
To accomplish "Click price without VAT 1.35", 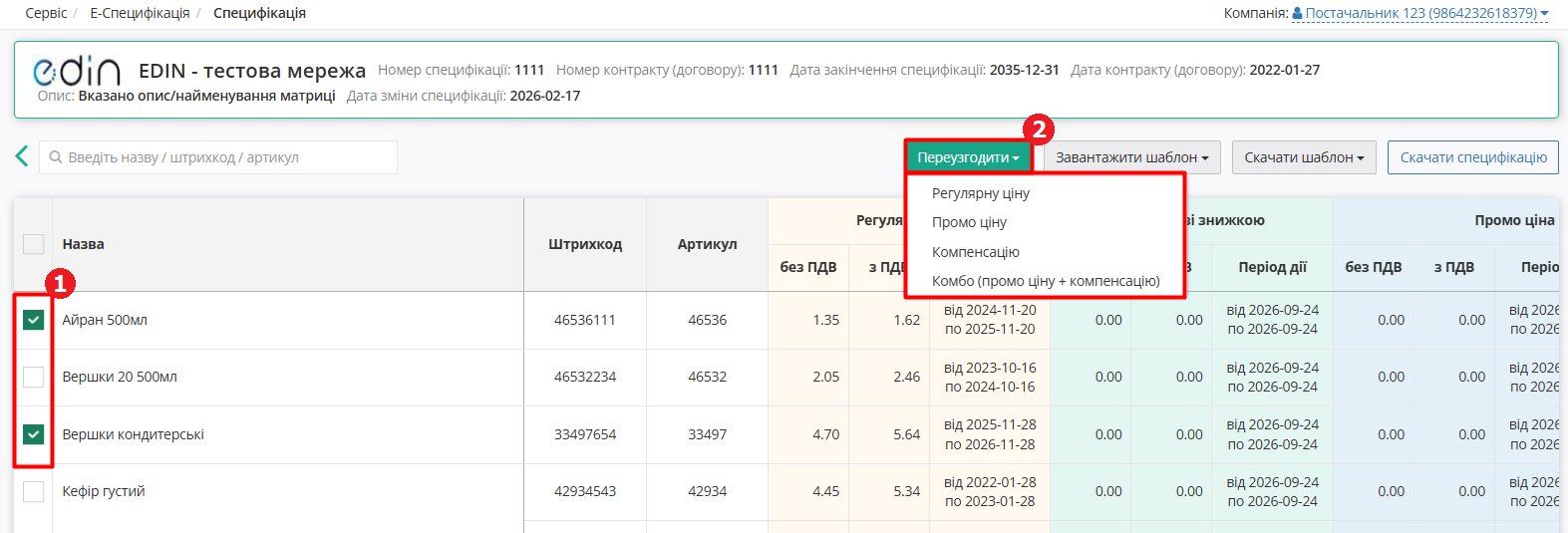I will [825, 320].
